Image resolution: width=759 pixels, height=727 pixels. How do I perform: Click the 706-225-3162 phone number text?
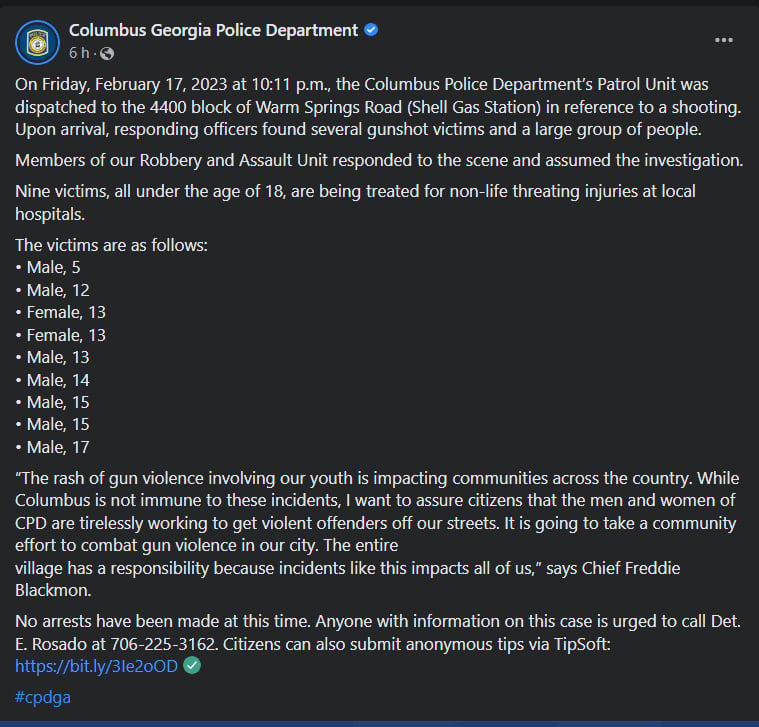[x=163, y=644]
